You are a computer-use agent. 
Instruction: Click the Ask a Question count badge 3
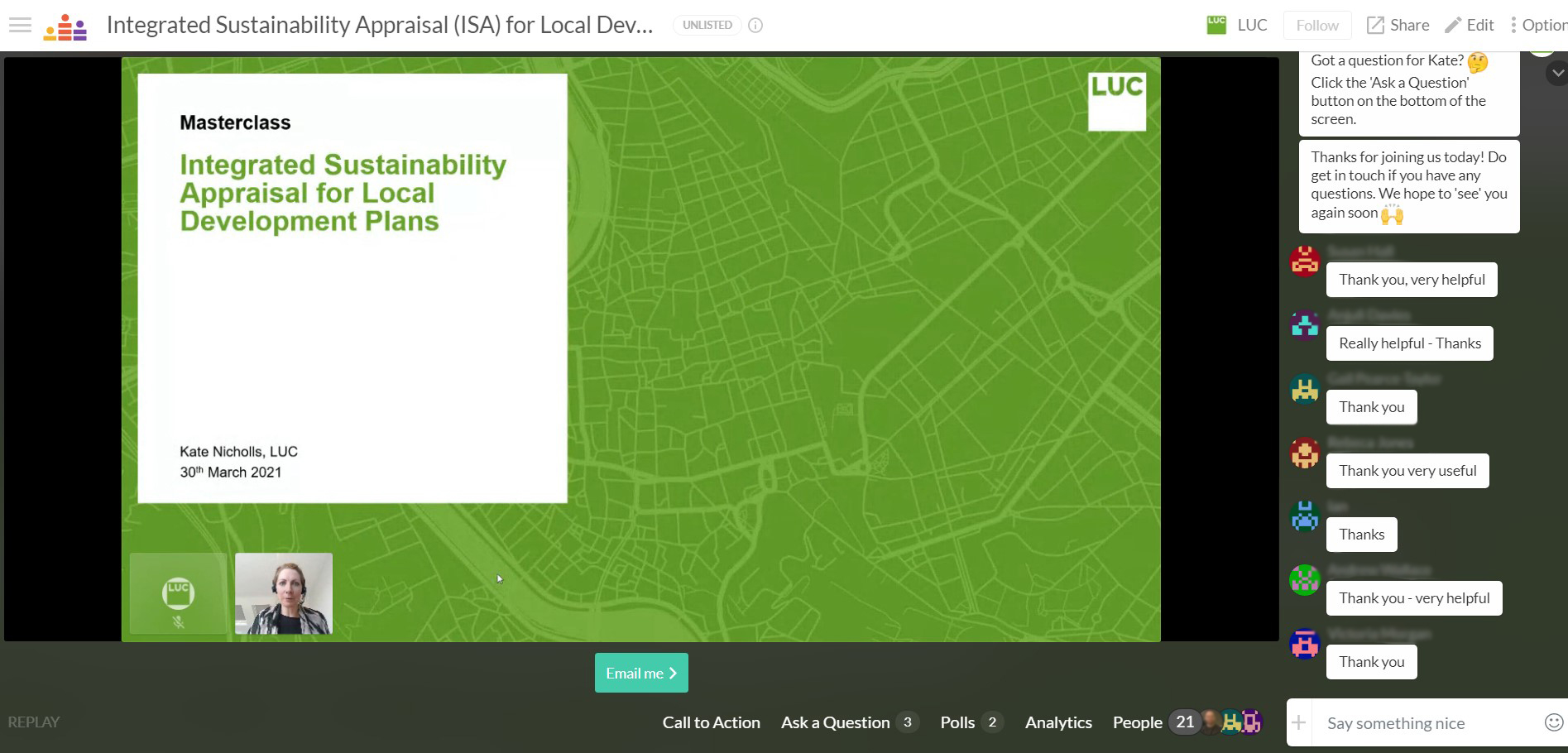pyautogui.click(x=907, y=722)
